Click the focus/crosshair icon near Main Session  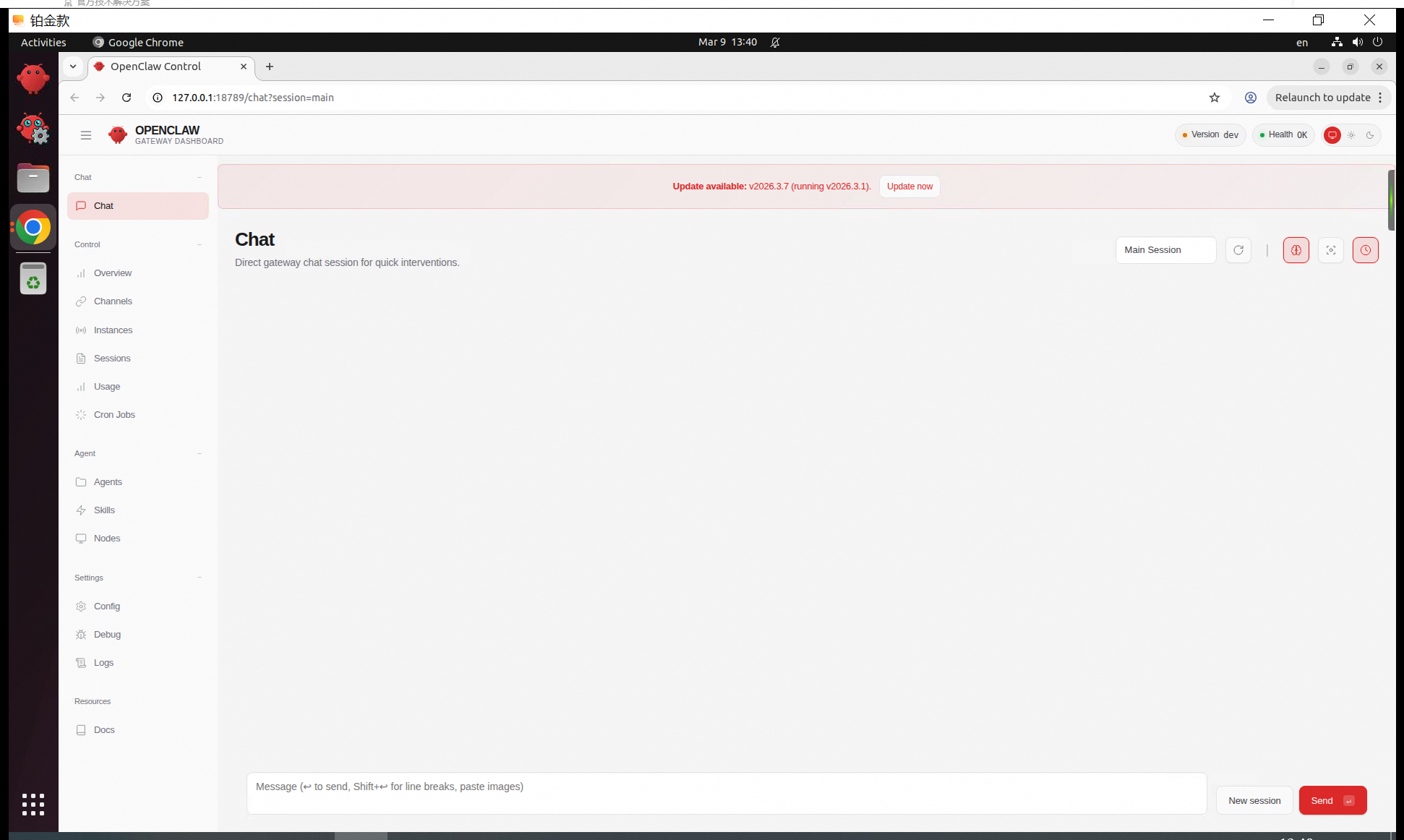point(1331,250)
